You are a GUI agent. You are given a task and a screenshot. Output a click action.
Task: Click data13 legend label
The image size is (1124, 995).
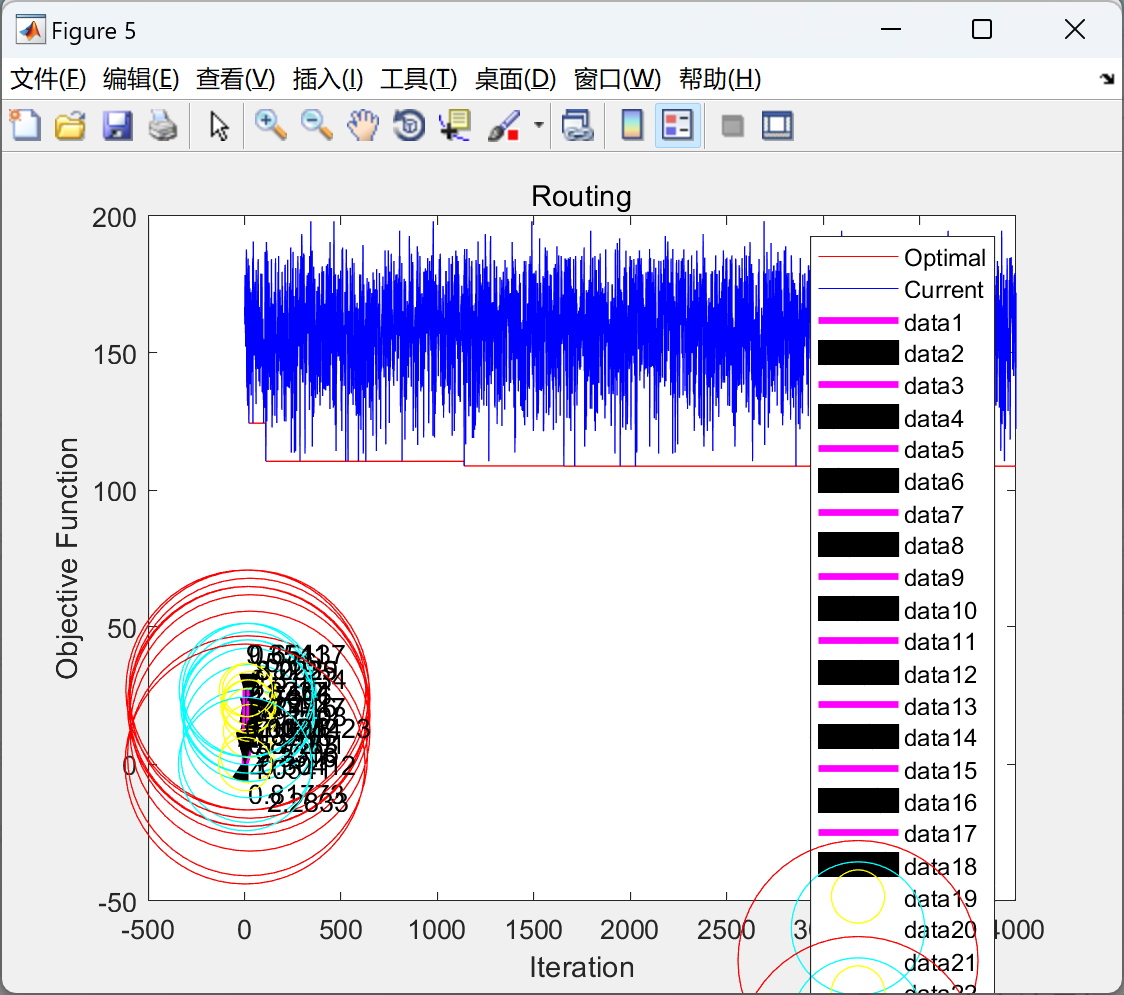940,707
